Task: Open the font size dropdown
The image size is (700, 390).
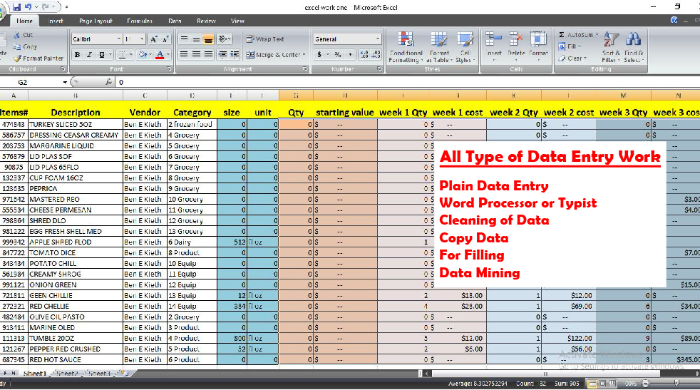Action: click(x=142, y=39)
